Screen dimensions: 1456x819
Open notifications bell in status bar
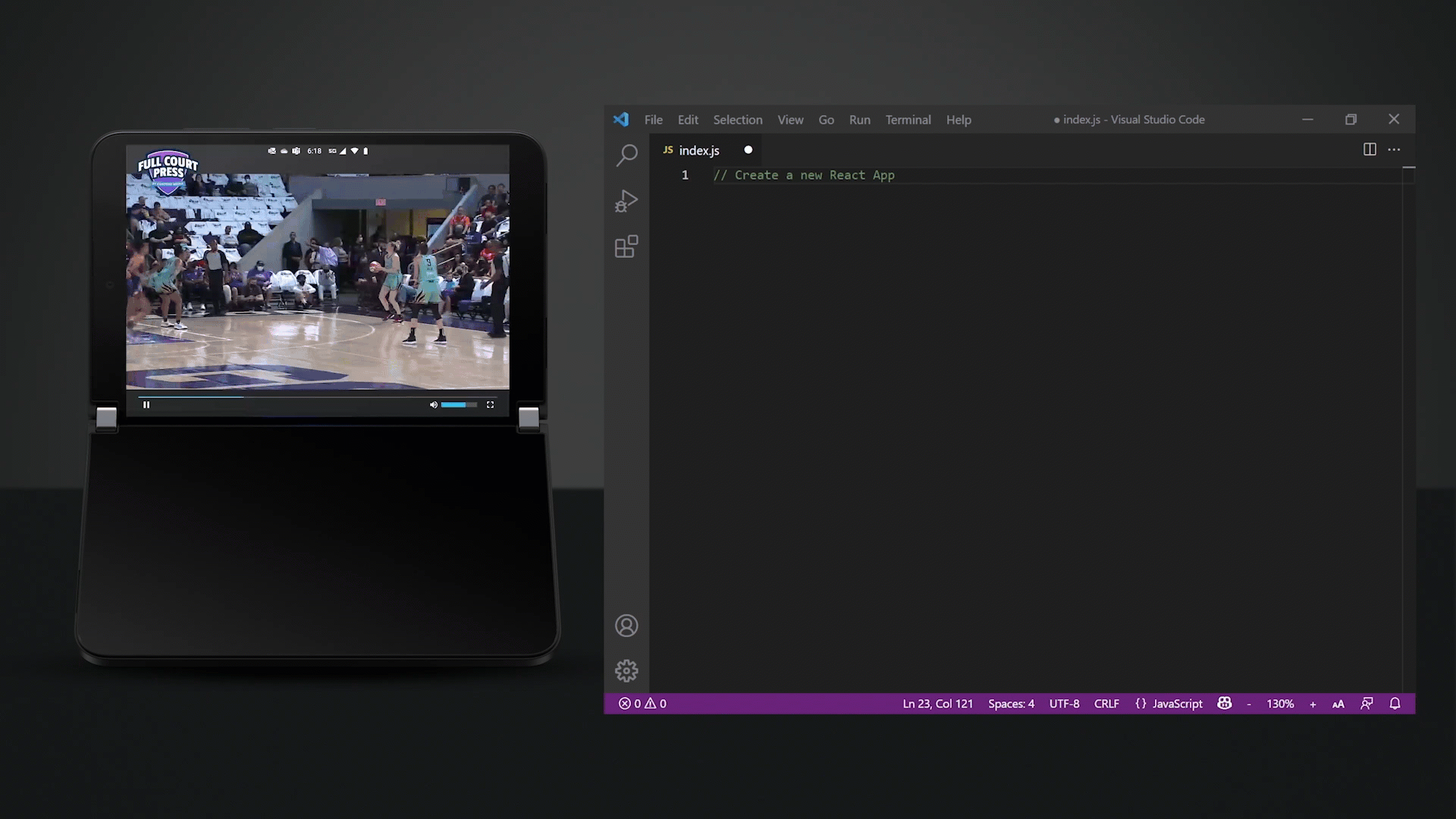tap(1395, 704)
